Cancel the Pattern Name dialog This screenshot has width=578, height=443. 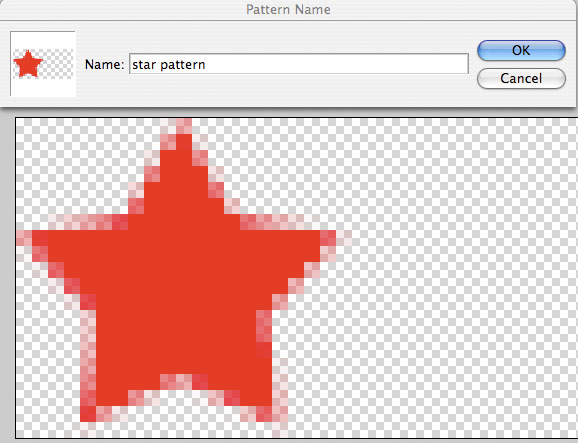pyautogui.click(x=521, y=79)
